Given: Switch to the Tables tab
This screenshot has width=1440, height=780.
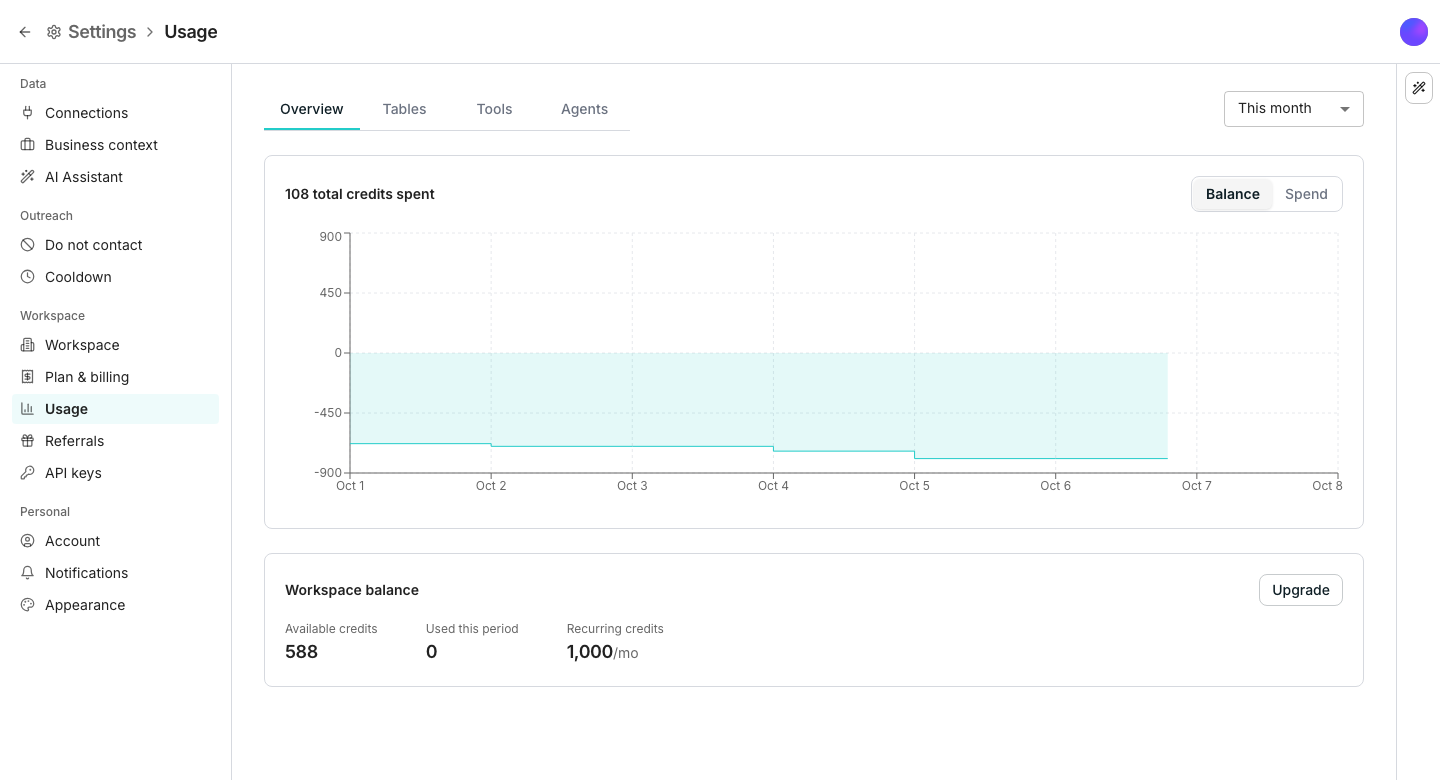Looking at the screenshot, I should (x=404, y=109).
